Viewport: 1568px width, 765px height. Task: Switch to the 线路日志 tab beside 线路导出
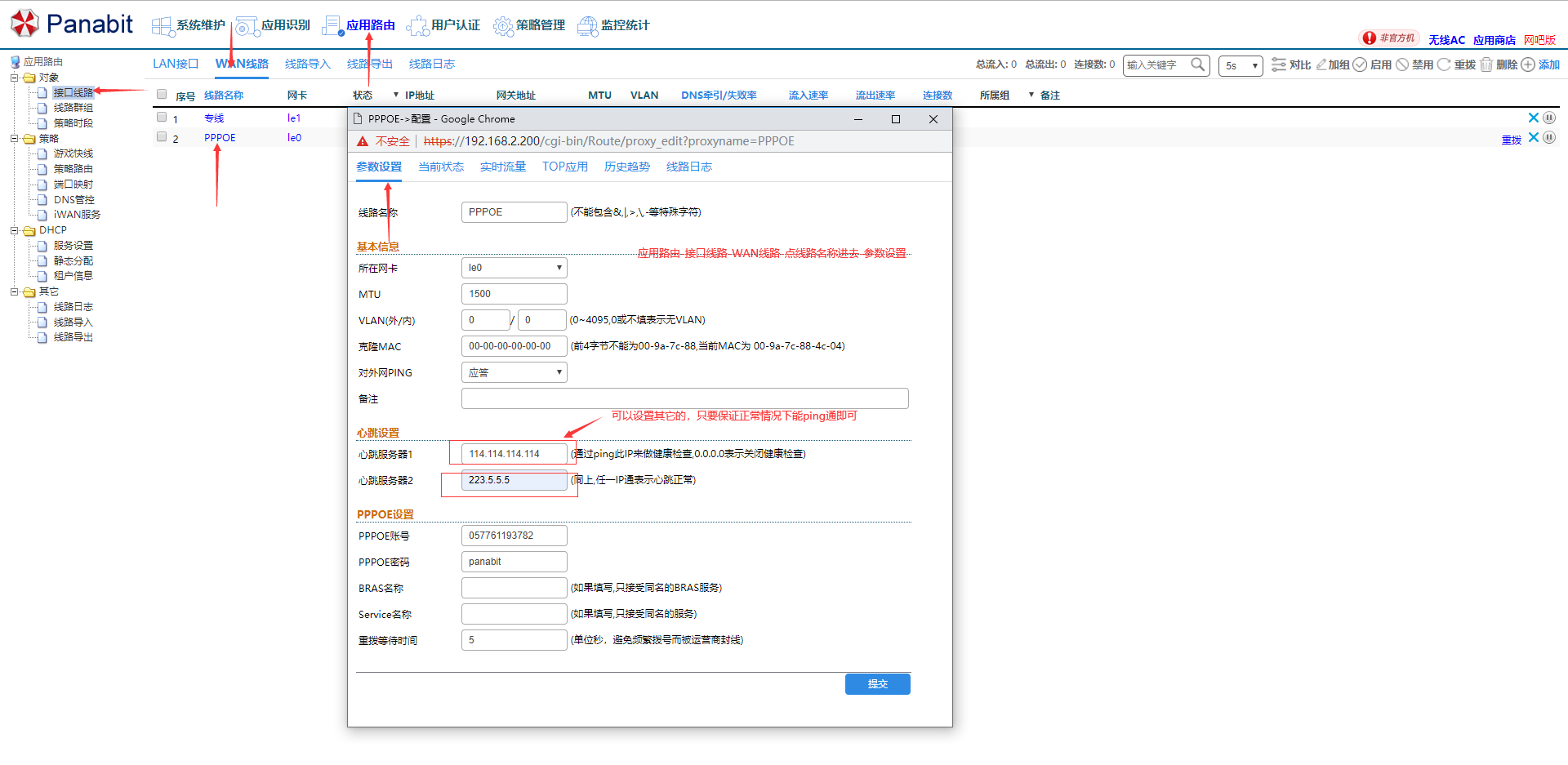pyautogui.click(x=432, y=64)
